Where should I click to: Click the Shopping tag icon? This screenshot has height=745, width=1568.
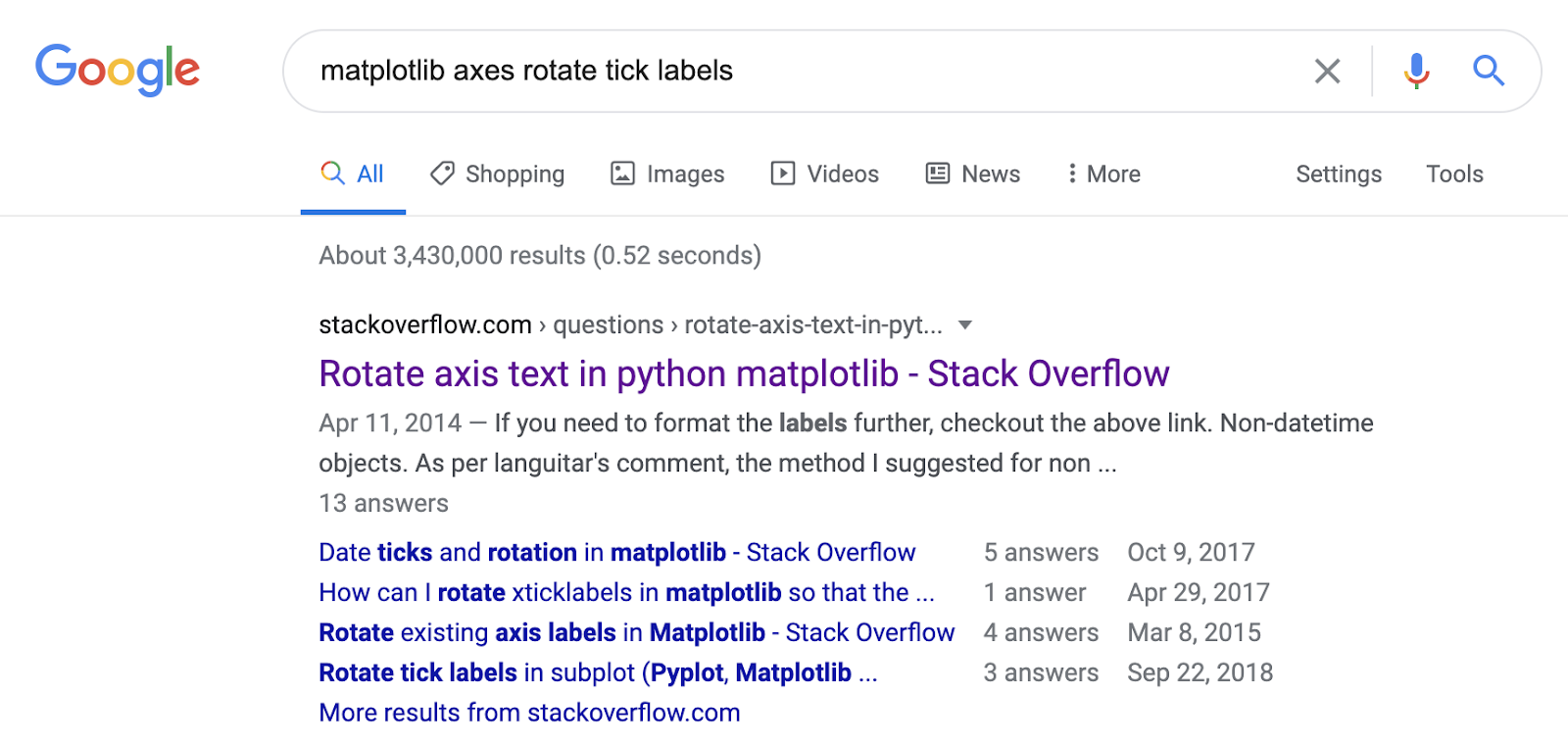point(442,174)
